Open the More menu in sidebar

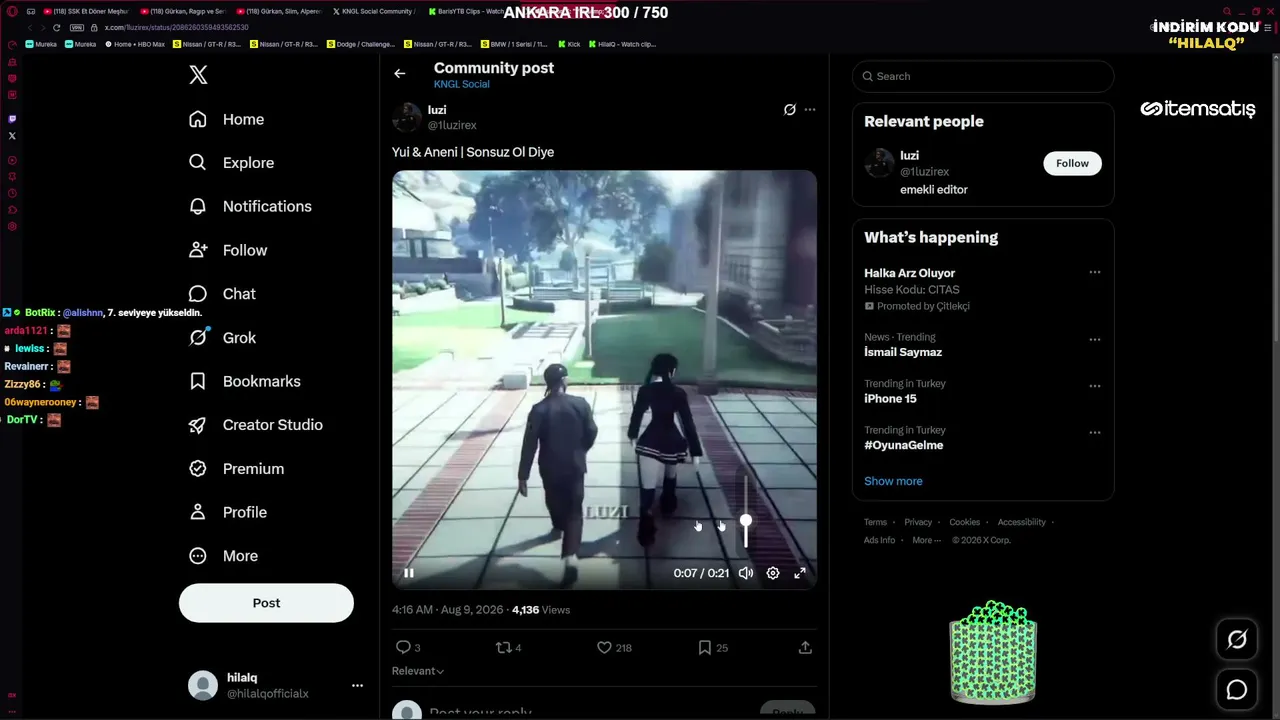pos(223,556)
